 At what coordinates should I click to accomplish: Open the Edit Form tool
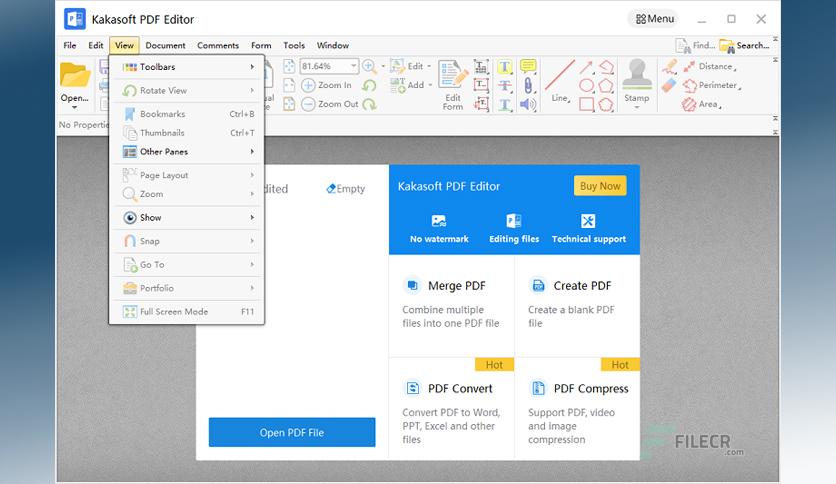coord(453,85)
